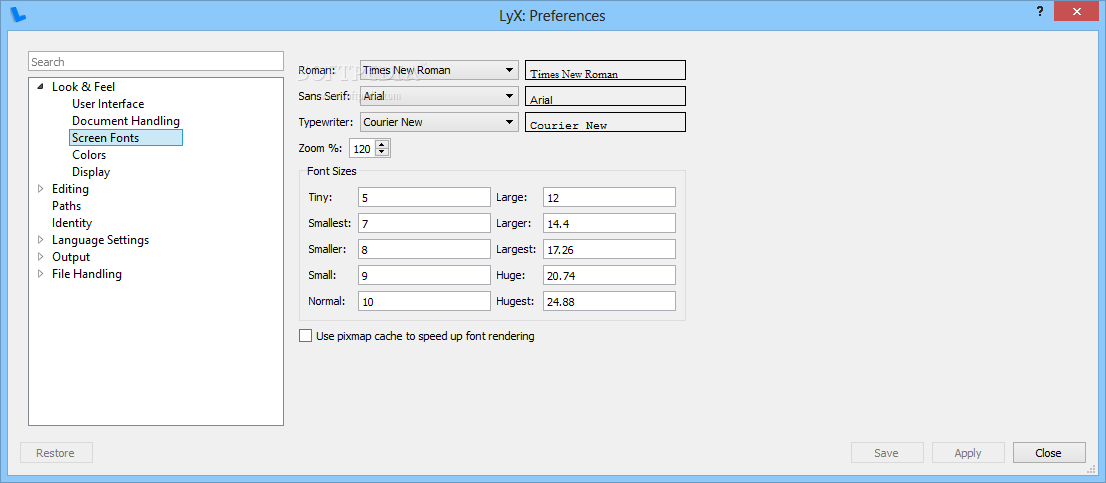Select Display in the tree
Image resolution: width=1106 pixels, height=483 pixels.
[91, 171]
